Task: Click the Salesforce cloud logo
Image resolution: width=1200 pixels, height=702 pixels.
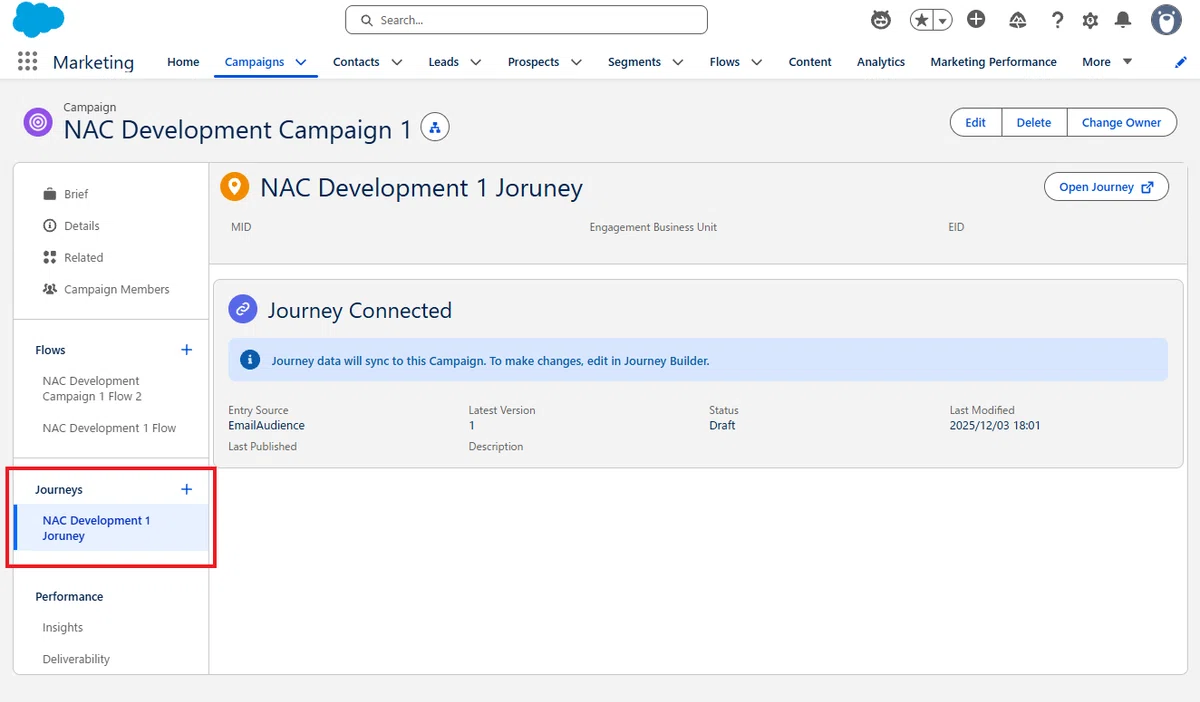Action: pyautogui.click(x=40, y=20)
